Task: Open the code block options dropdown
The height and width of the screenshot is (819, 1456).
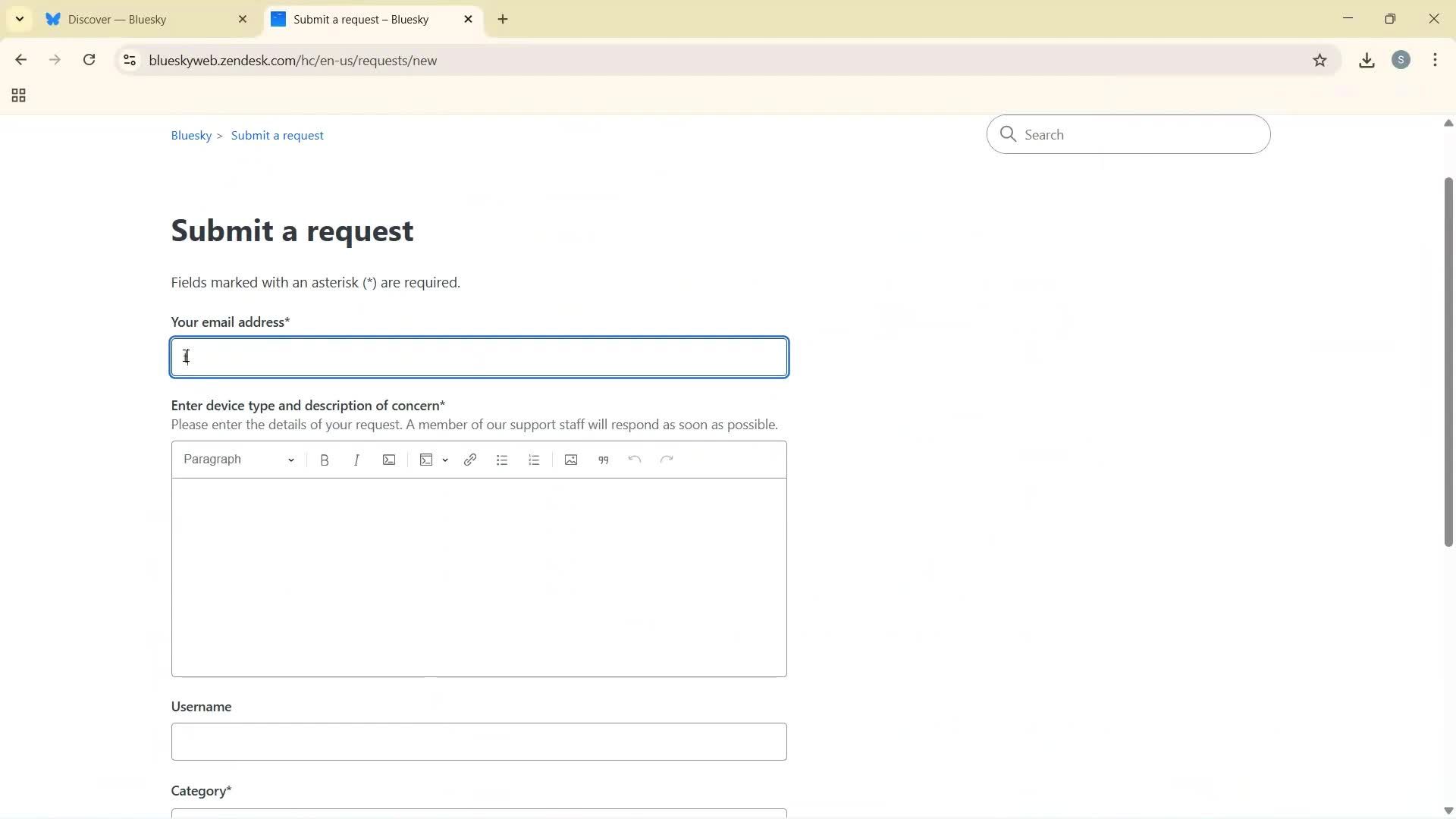Action: (446, 460)
